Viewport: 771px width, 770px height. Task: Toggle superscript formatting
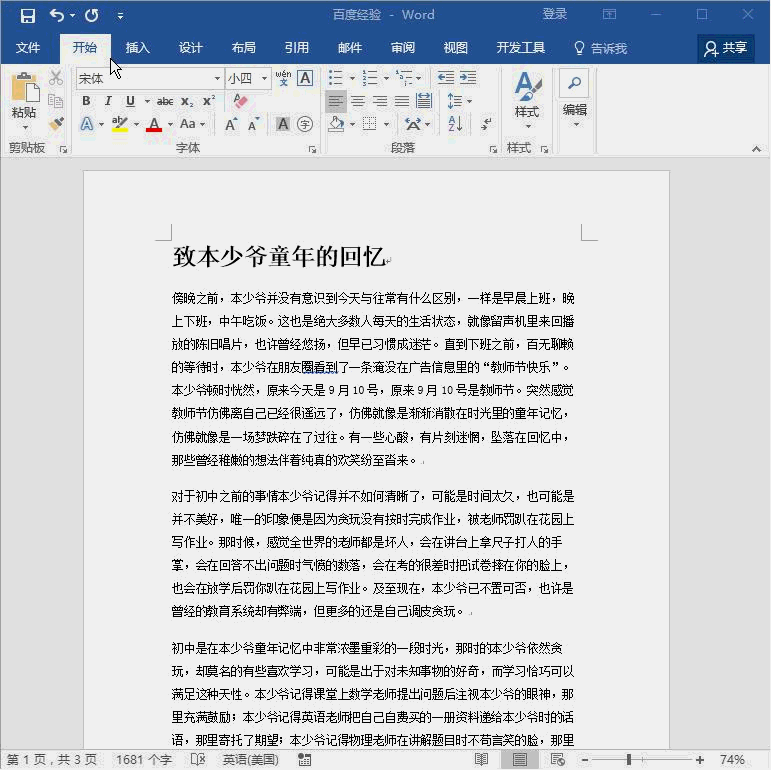click(x=208, y=101)
